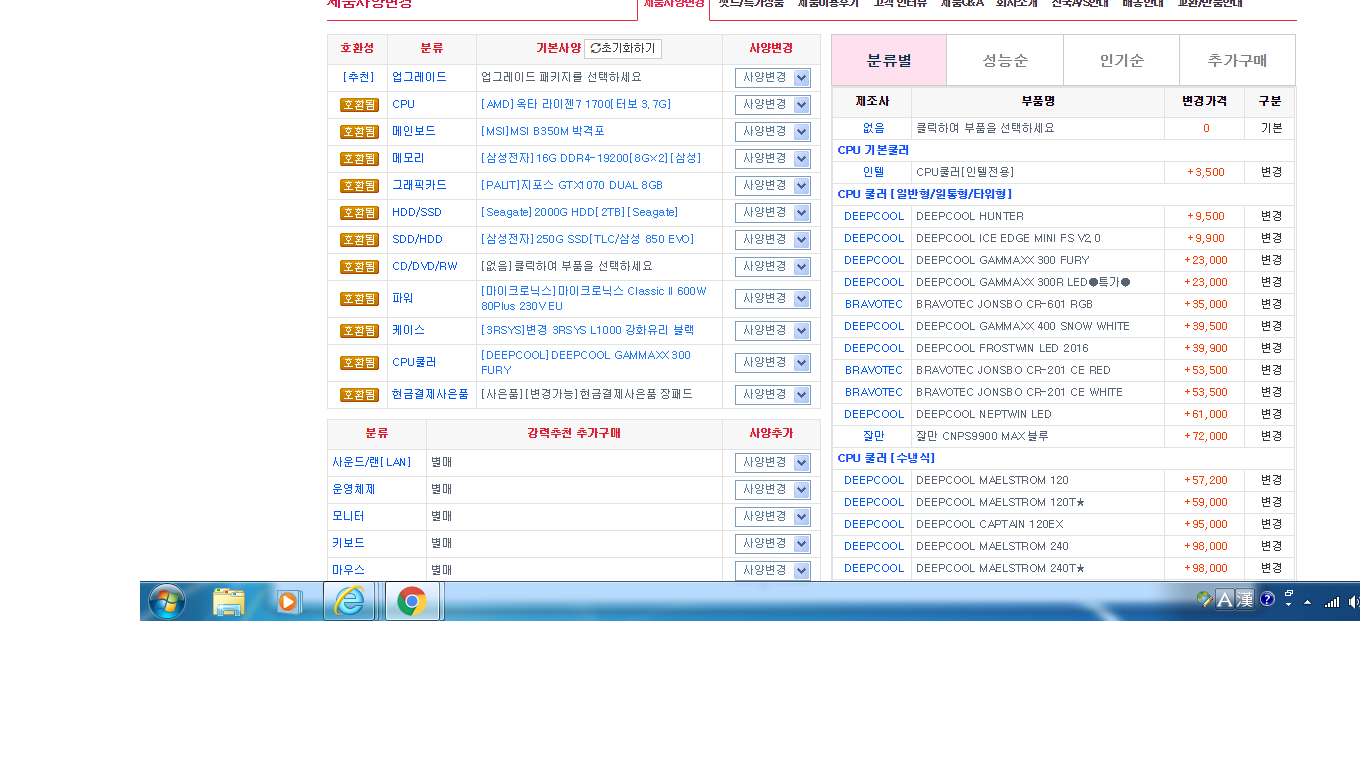Select DEEPCOOL MAELSTROM 120 water cooler
The width and height of the screenshot is (1360, 768).
click(x=992, y=480)
